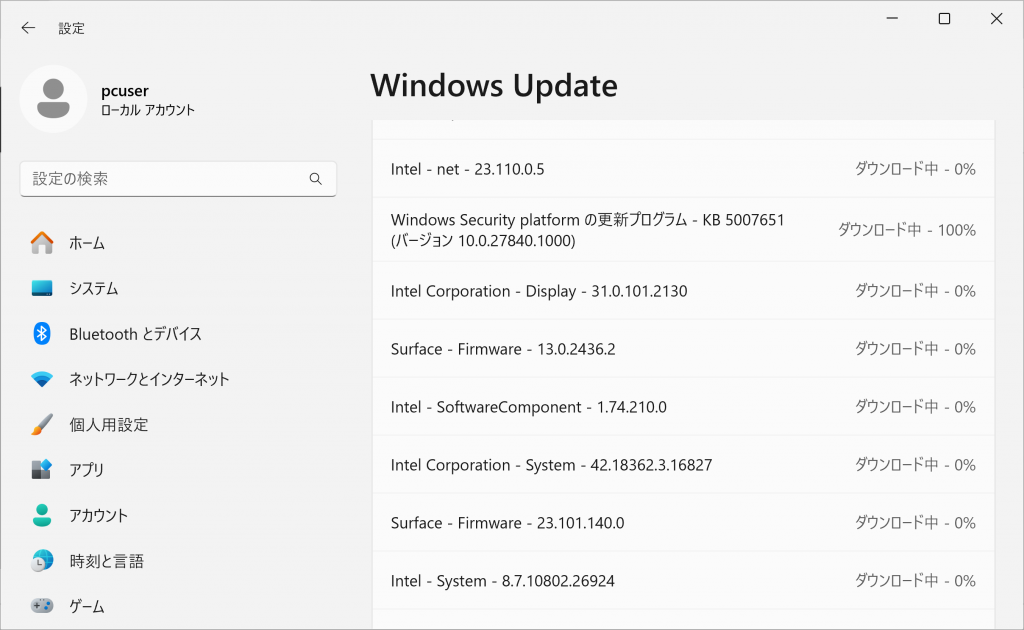Click the Time & language globe icon
This screenshot has width=1024, height=630.
[x=42, y=561]
